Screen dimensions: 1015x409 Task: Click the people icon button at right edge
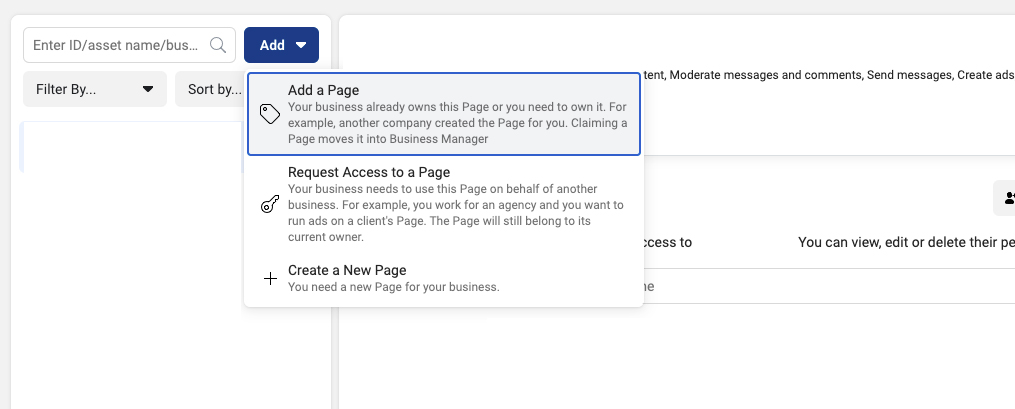coord(1005,198)
